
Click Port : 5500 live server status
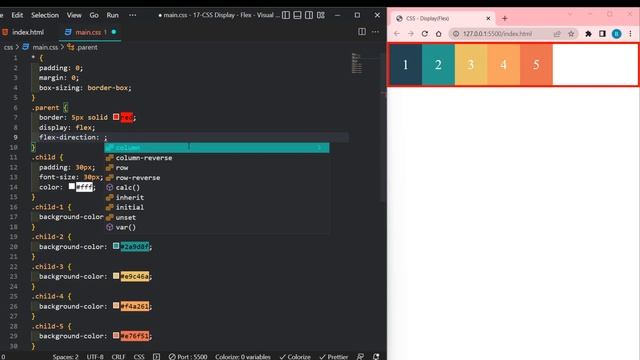[x=188, y=357]
